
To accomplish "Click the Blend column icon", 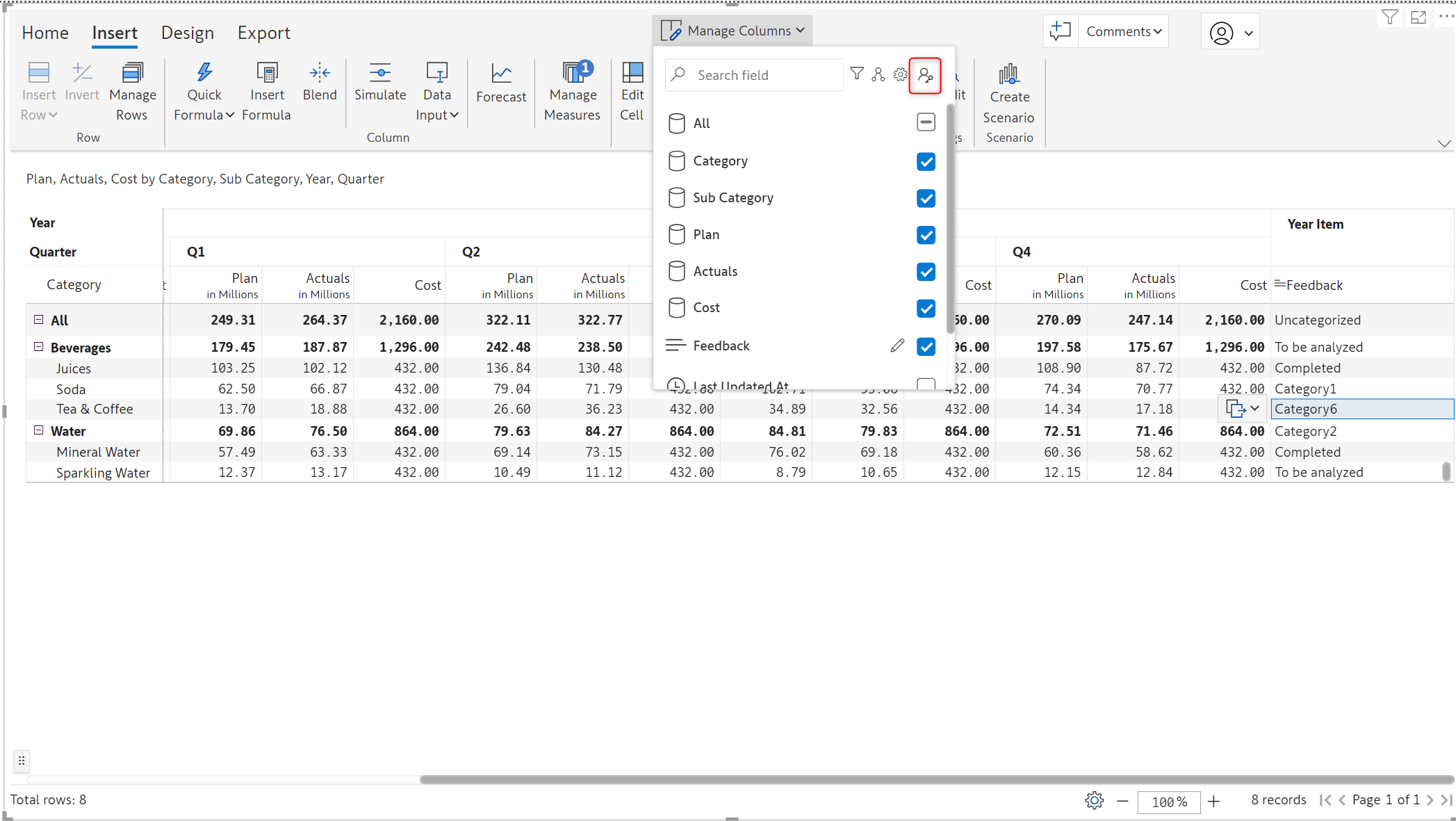I will tap(320, 73).
